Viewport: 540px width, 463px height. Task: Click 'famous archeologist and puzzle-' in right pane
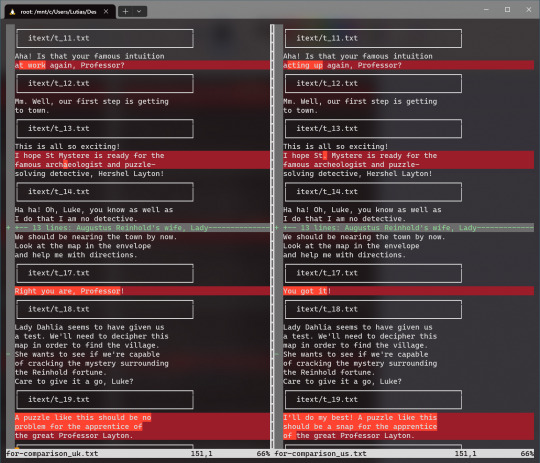click(351, 165)
